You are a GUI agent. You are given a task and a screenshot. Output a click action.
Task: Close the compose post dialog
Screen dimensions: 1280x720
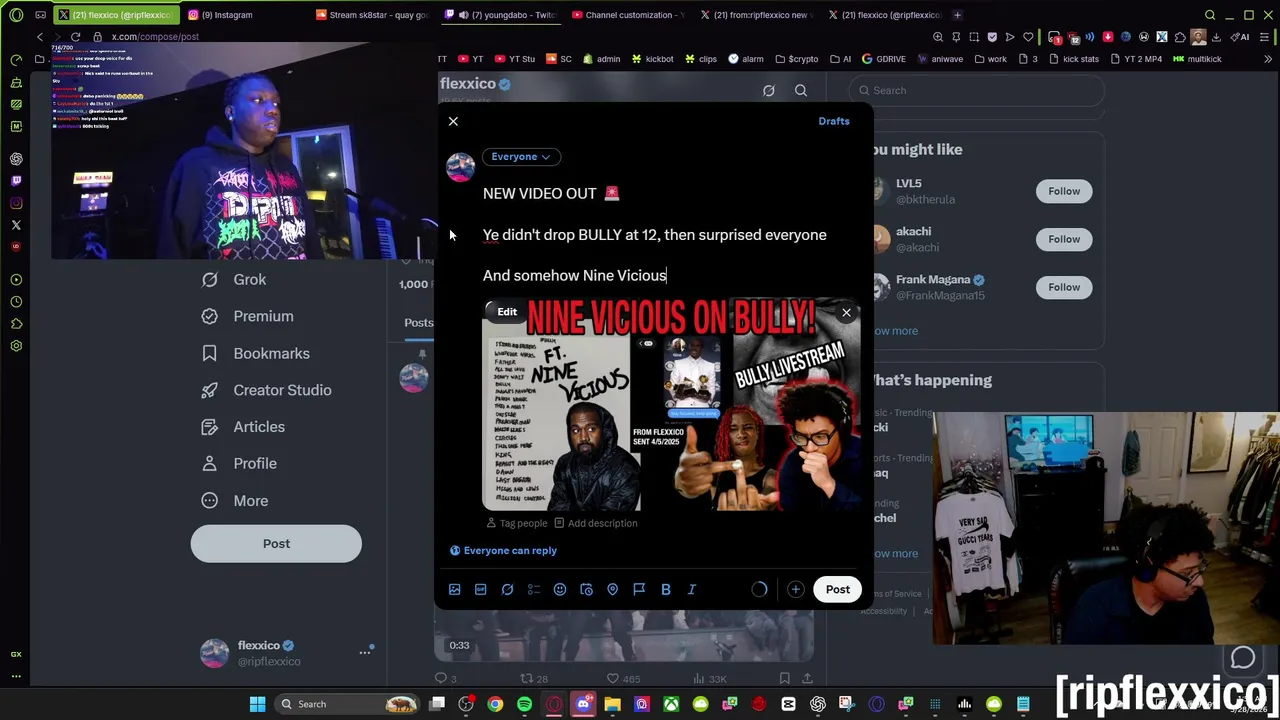tap(453, 121)
